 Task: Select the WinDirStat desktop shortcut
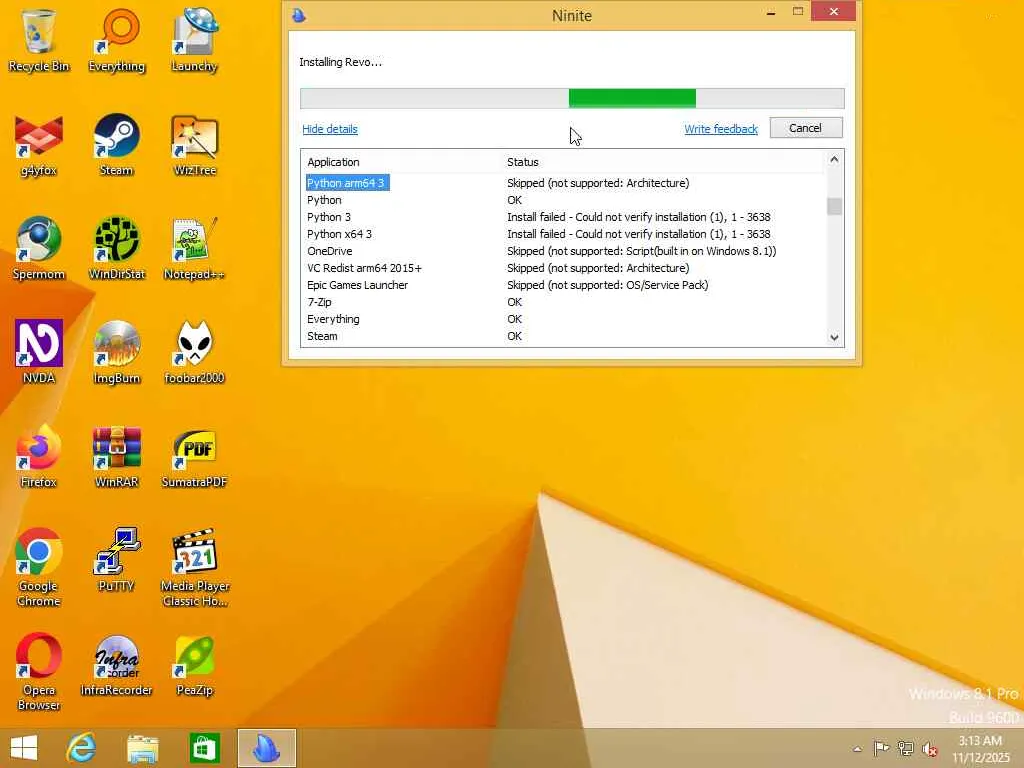coord(116,249)
